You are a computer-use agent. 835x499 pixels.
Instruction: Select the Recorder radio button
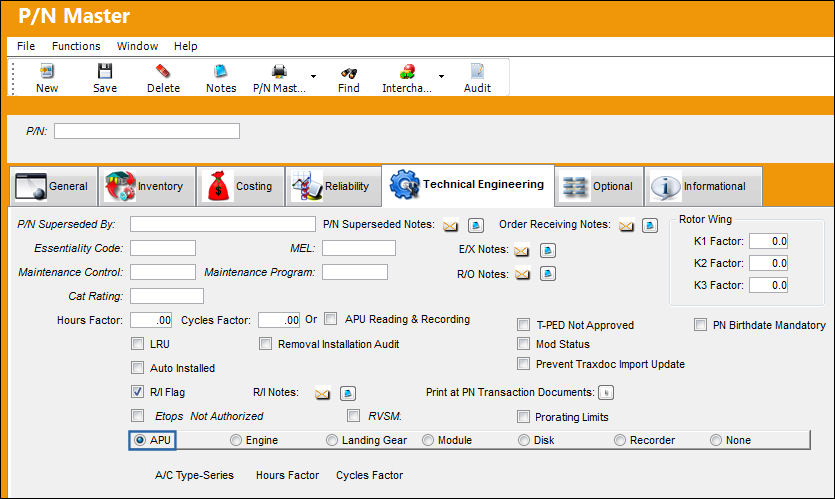pyautogui.click(x=620, y=440)
